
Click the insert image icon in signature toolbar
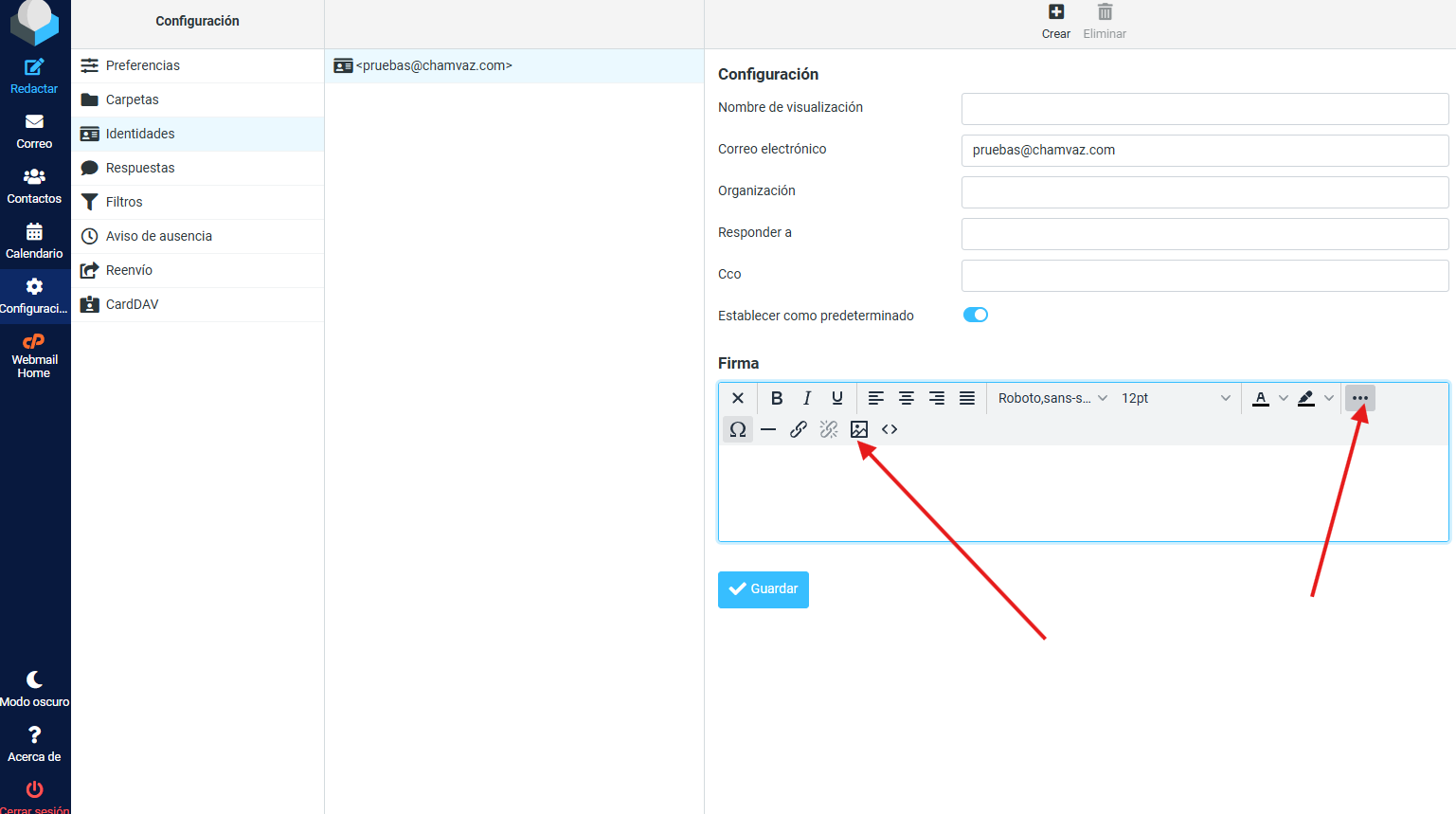coord(859,429)
